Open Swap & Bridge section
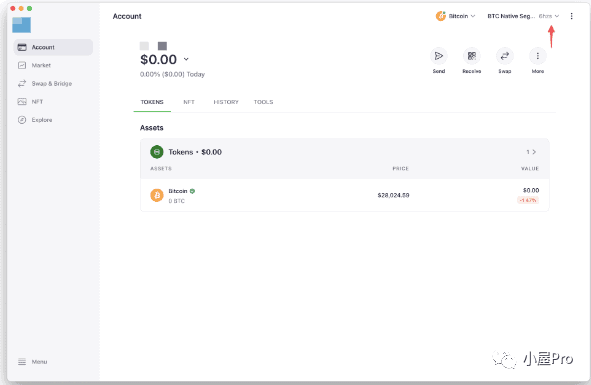Screen dimensions: 591x385 pyautogui.click(x=52, y=83)
